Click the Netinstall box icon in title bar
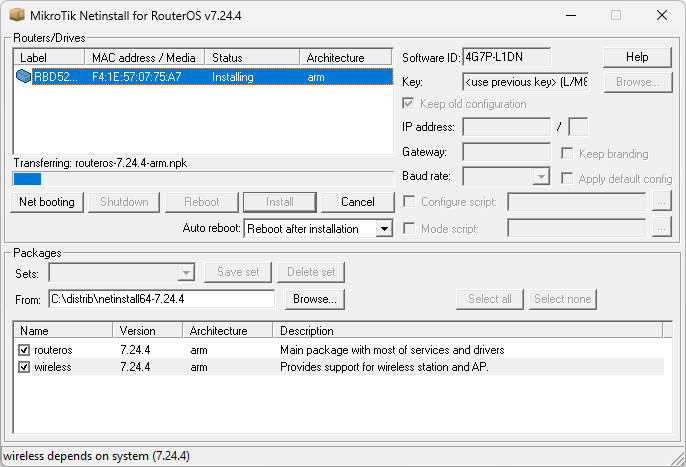Viewport: 686px width, 467px height. pyautogui.click(x=17, y=15)
